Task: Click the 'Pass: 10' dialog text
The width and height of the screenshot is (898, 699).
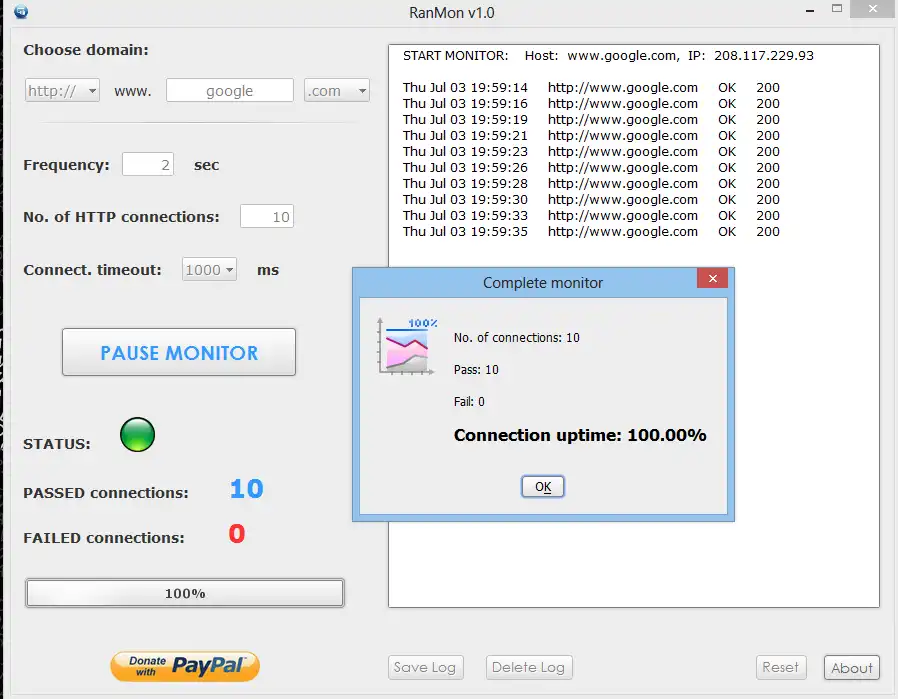Action: coord(476,370)
